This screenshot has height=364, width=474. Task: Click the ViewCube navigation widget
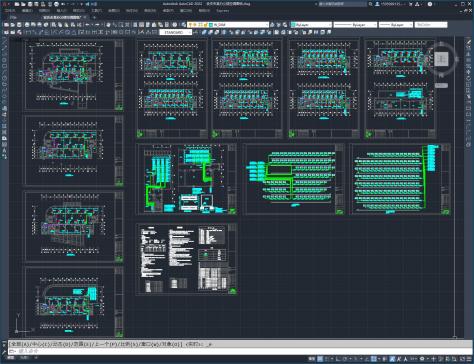tap(442, 59)
